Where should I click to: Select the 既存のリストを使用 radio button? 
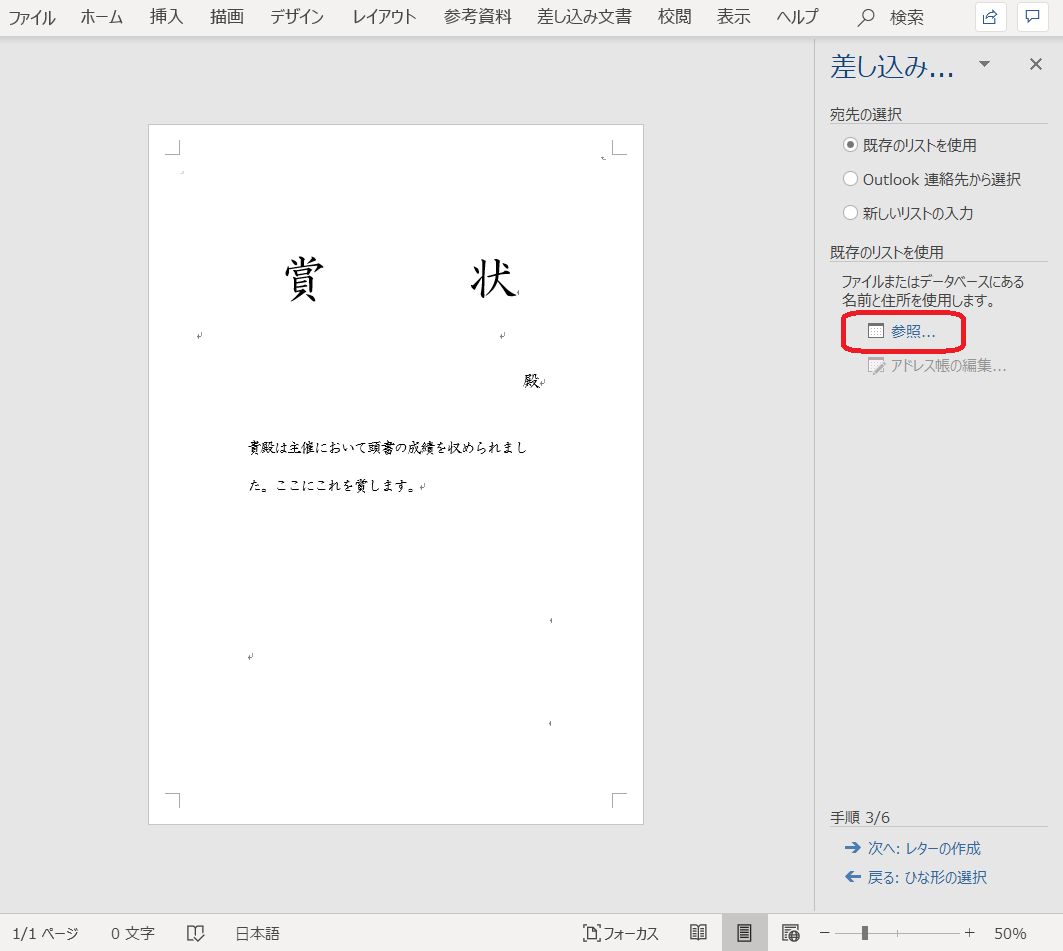(851, 145)
